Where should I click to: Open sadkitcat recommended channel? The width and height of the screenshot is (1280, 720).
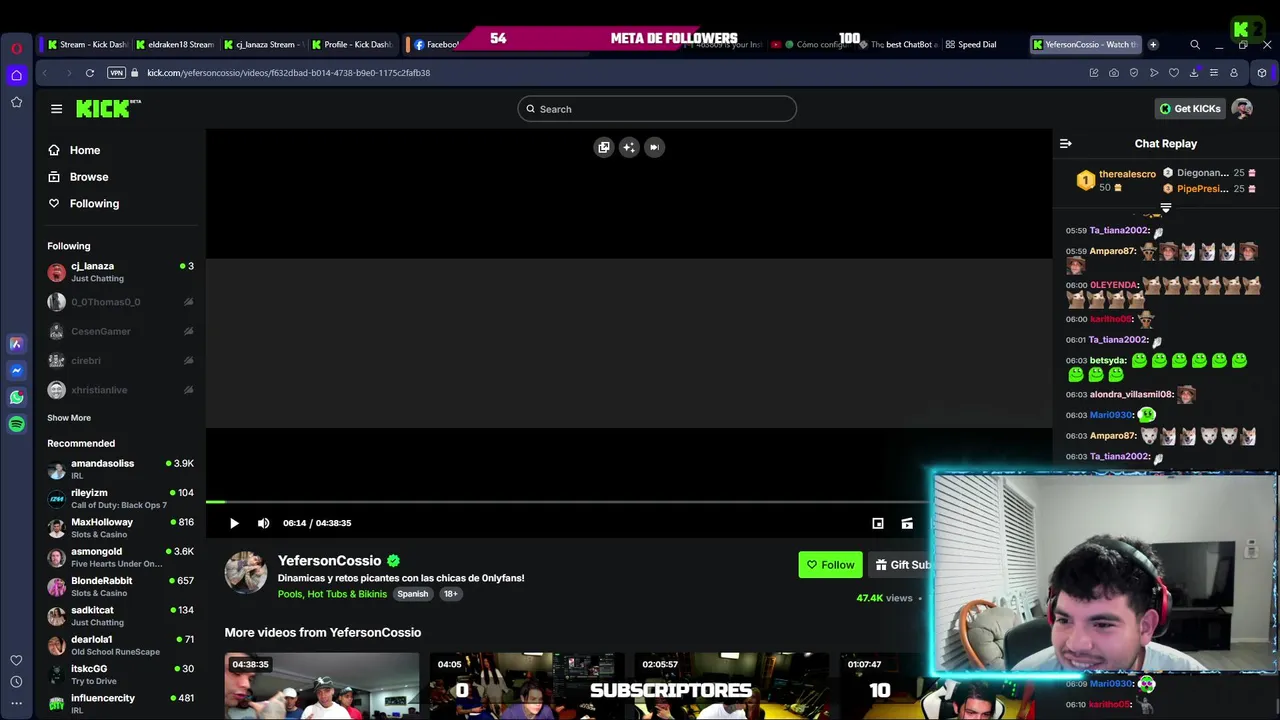point(120,616)
